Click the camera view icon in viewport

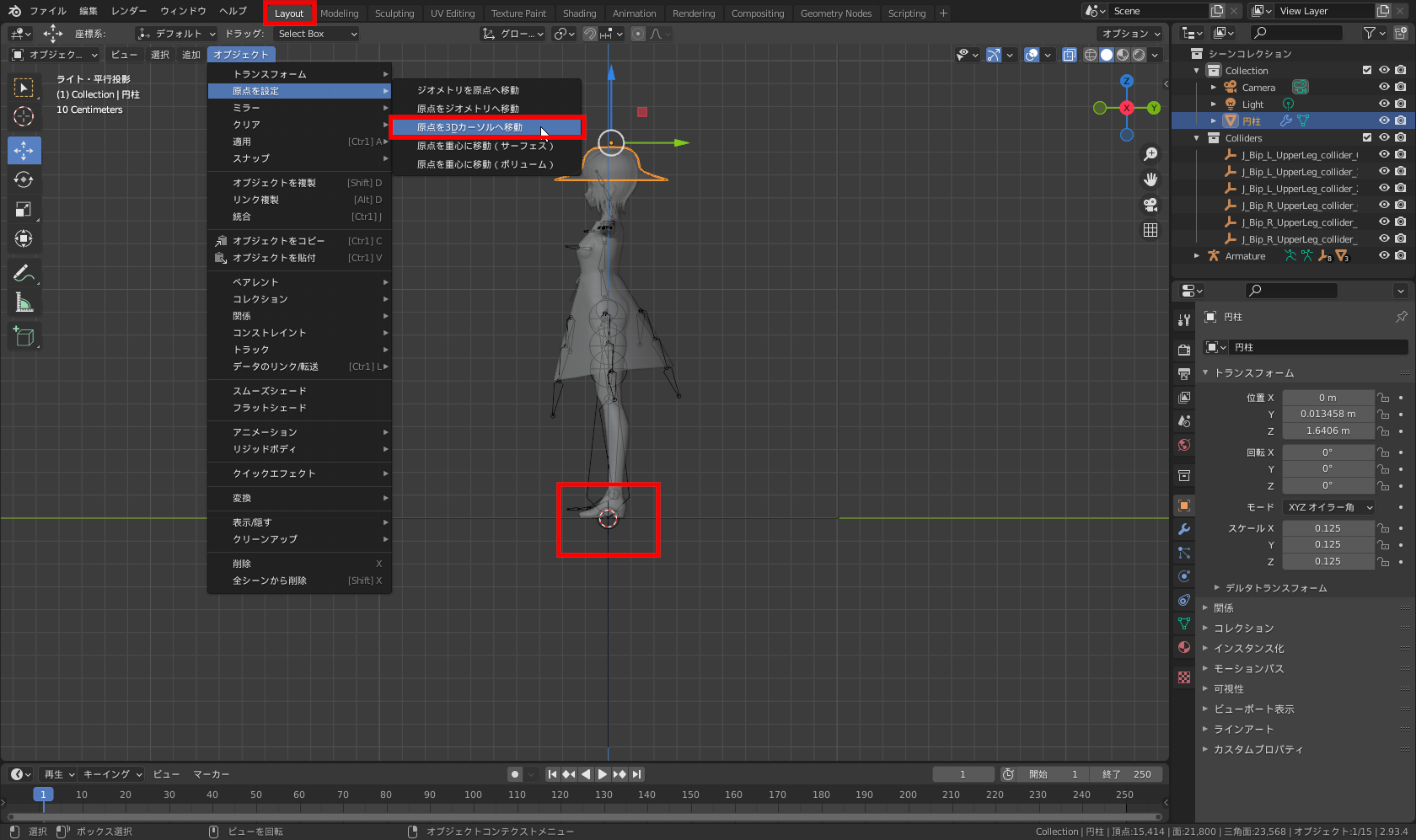1150,205
